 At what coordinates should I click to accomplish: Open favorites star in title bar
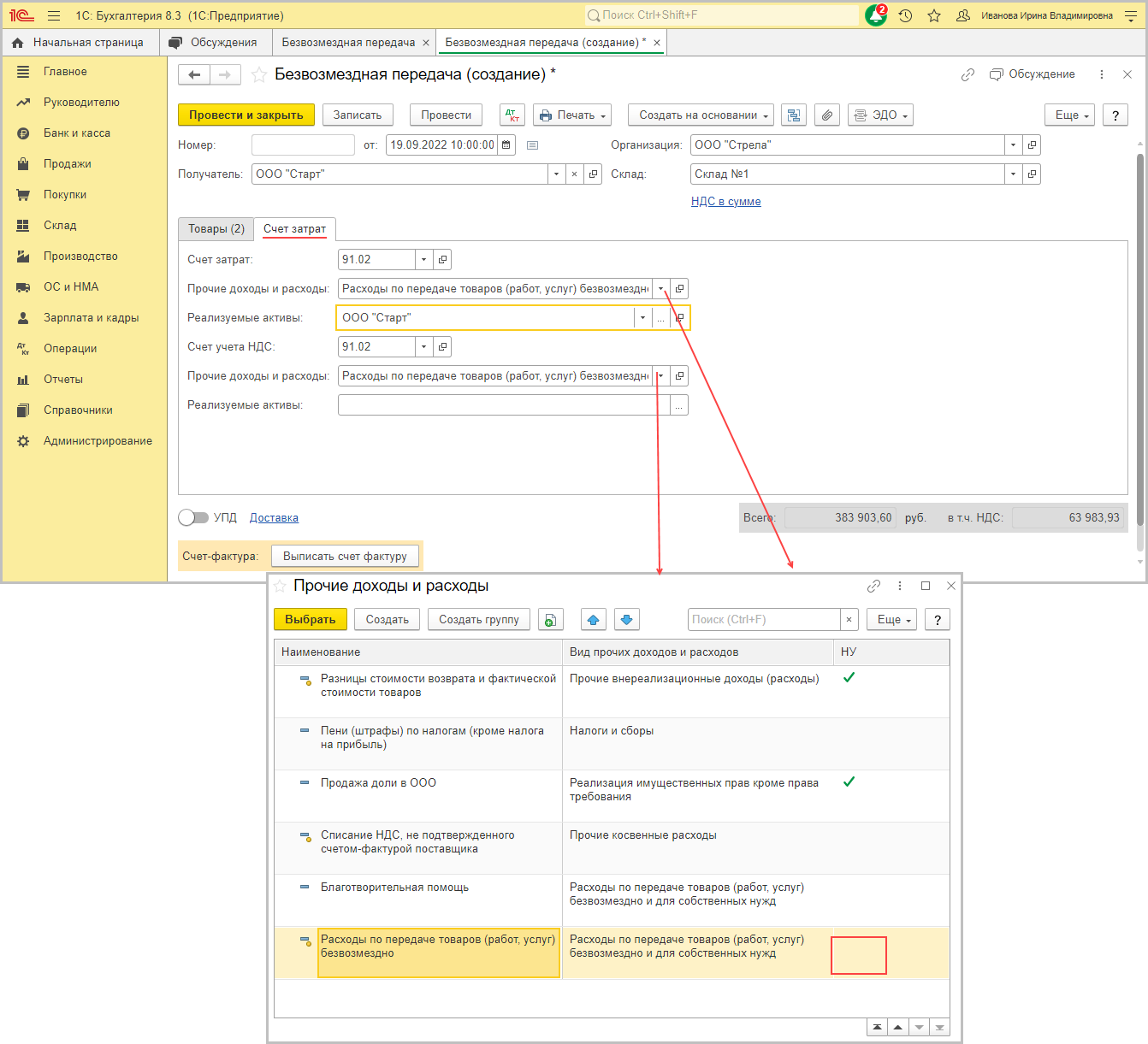[934, 15]
